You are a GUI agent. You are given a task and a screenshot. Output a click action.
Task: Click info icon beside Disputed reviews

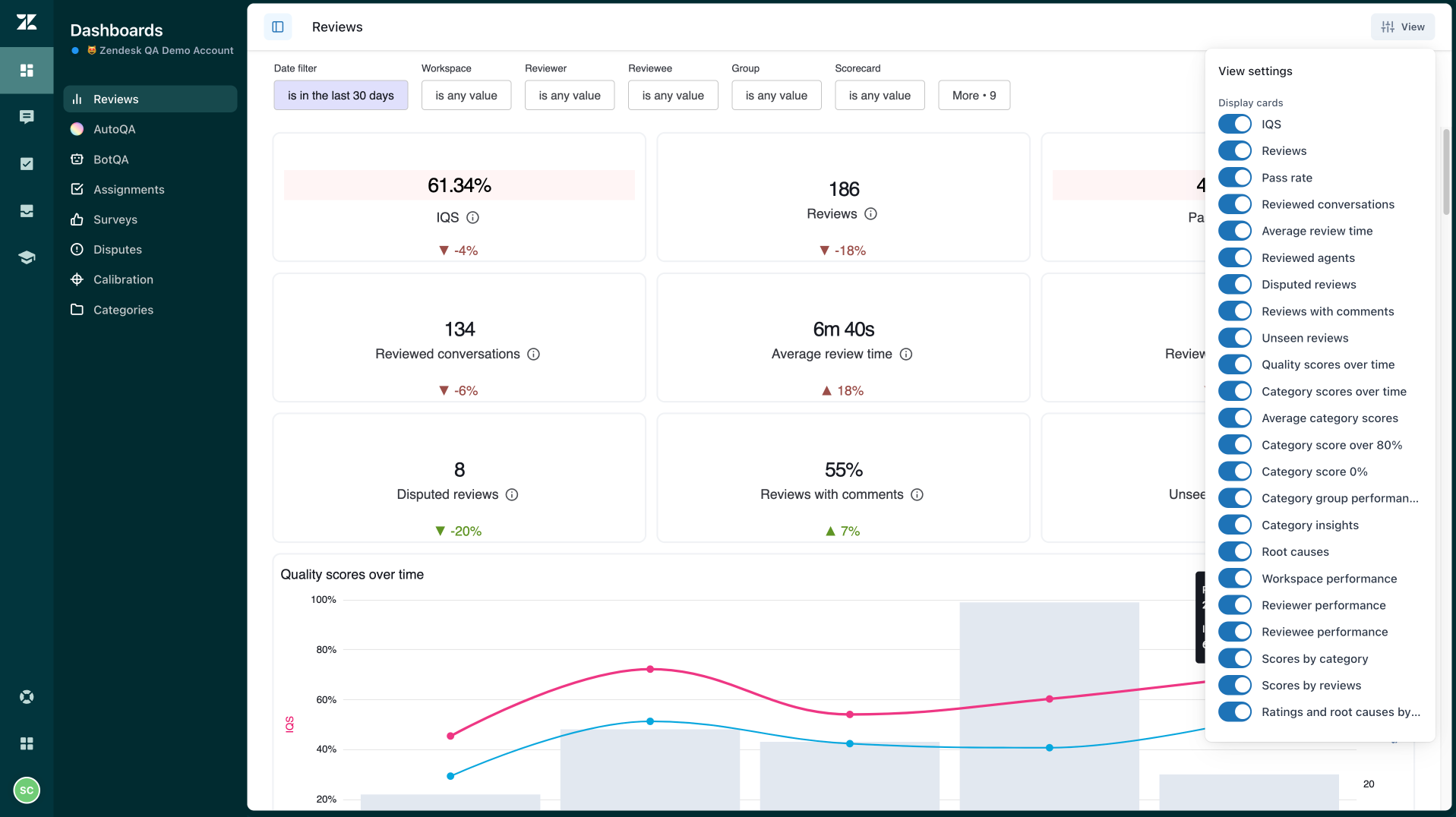pos(512,494)
